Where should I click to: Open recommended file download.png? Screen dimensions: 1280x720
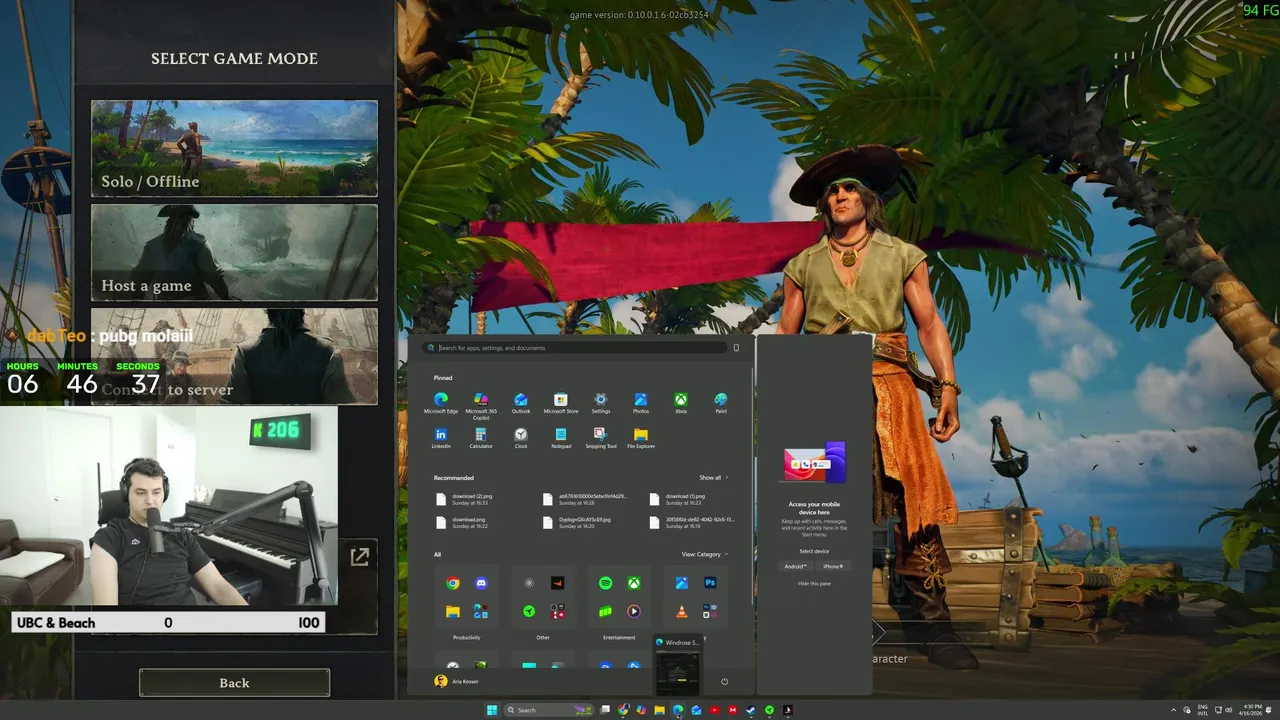tap(463, 522)
